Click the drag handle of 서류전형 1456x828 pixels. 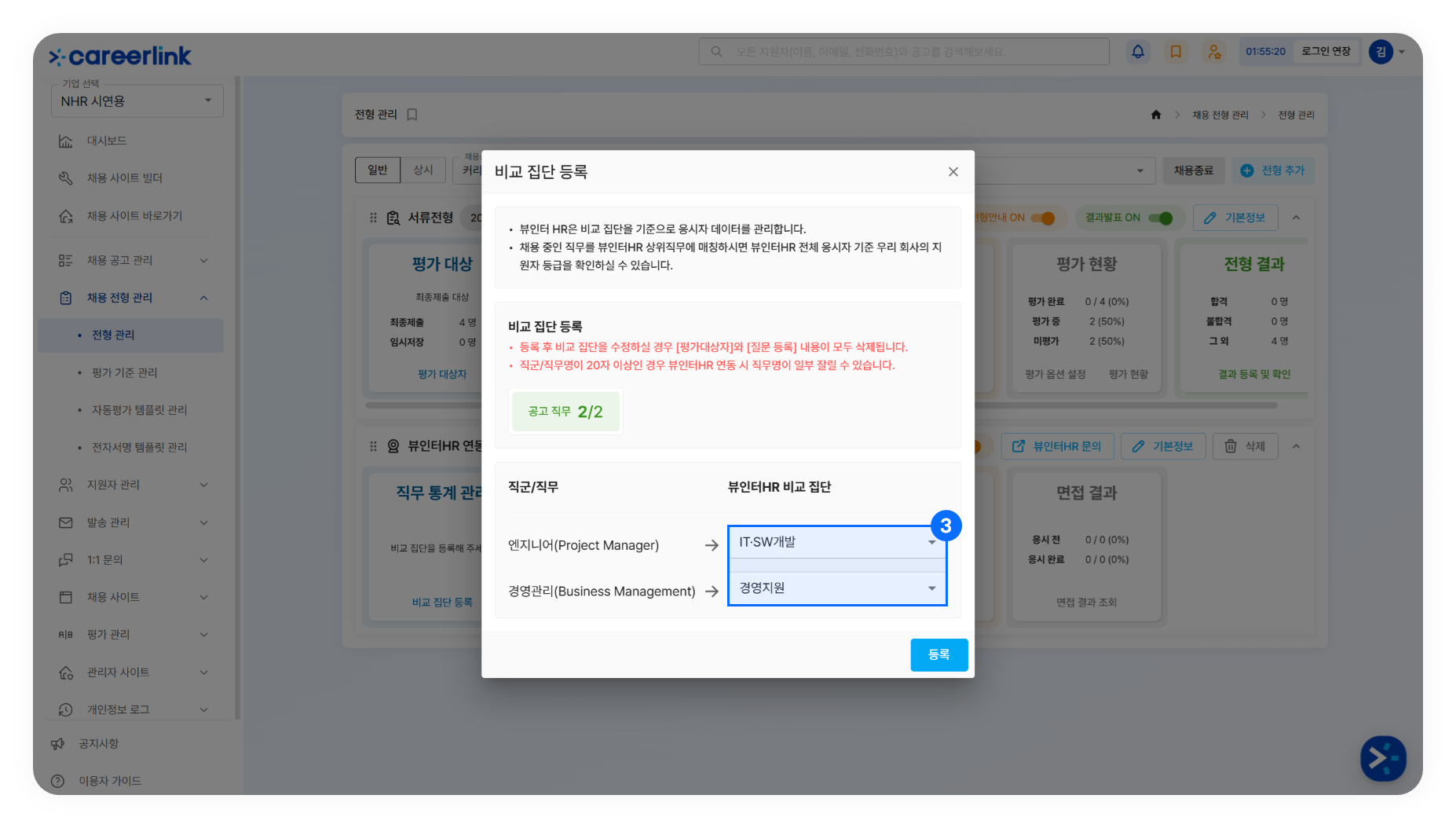(373, 218)
